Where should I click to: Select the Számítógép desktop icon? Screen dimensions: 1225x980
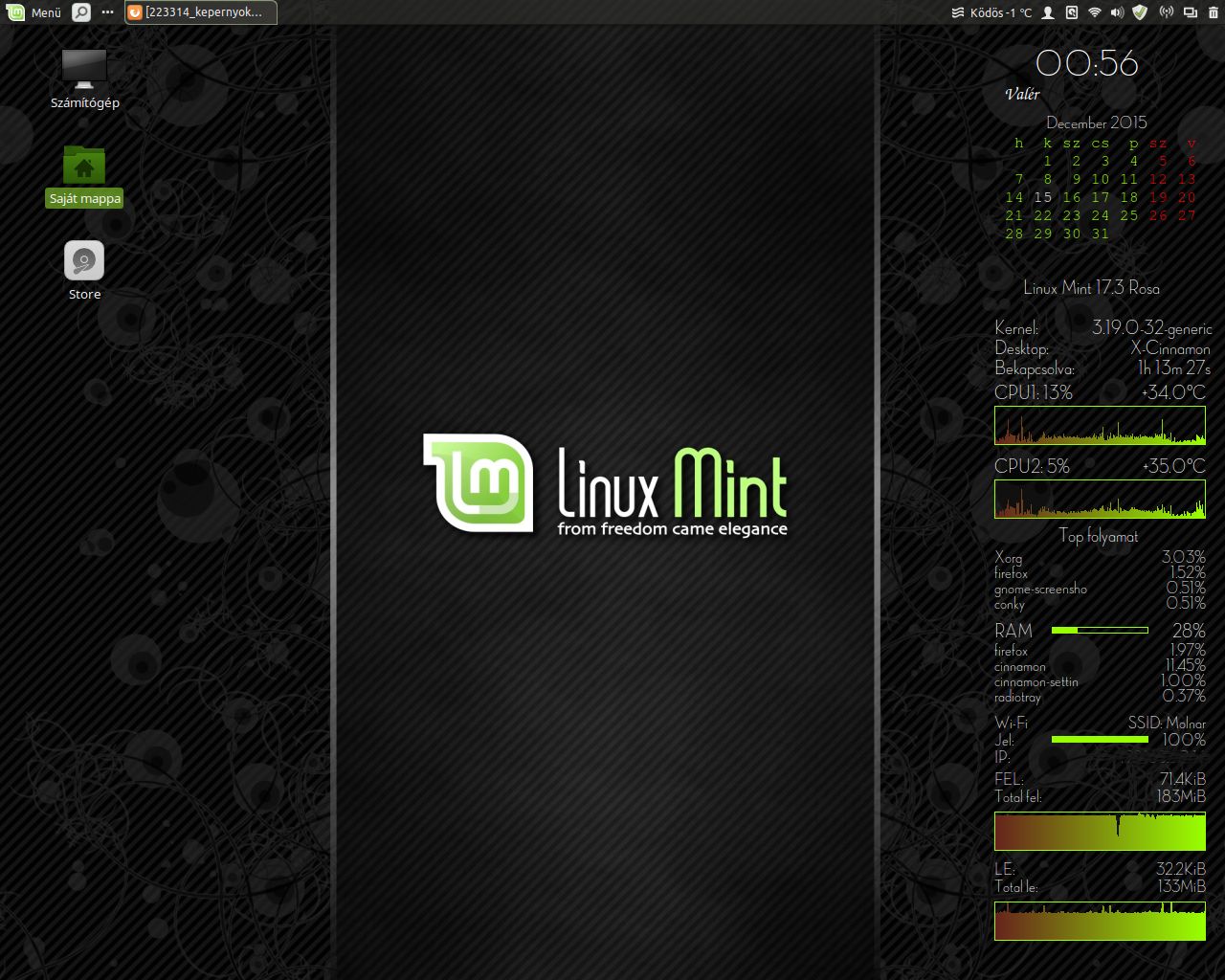84,78
